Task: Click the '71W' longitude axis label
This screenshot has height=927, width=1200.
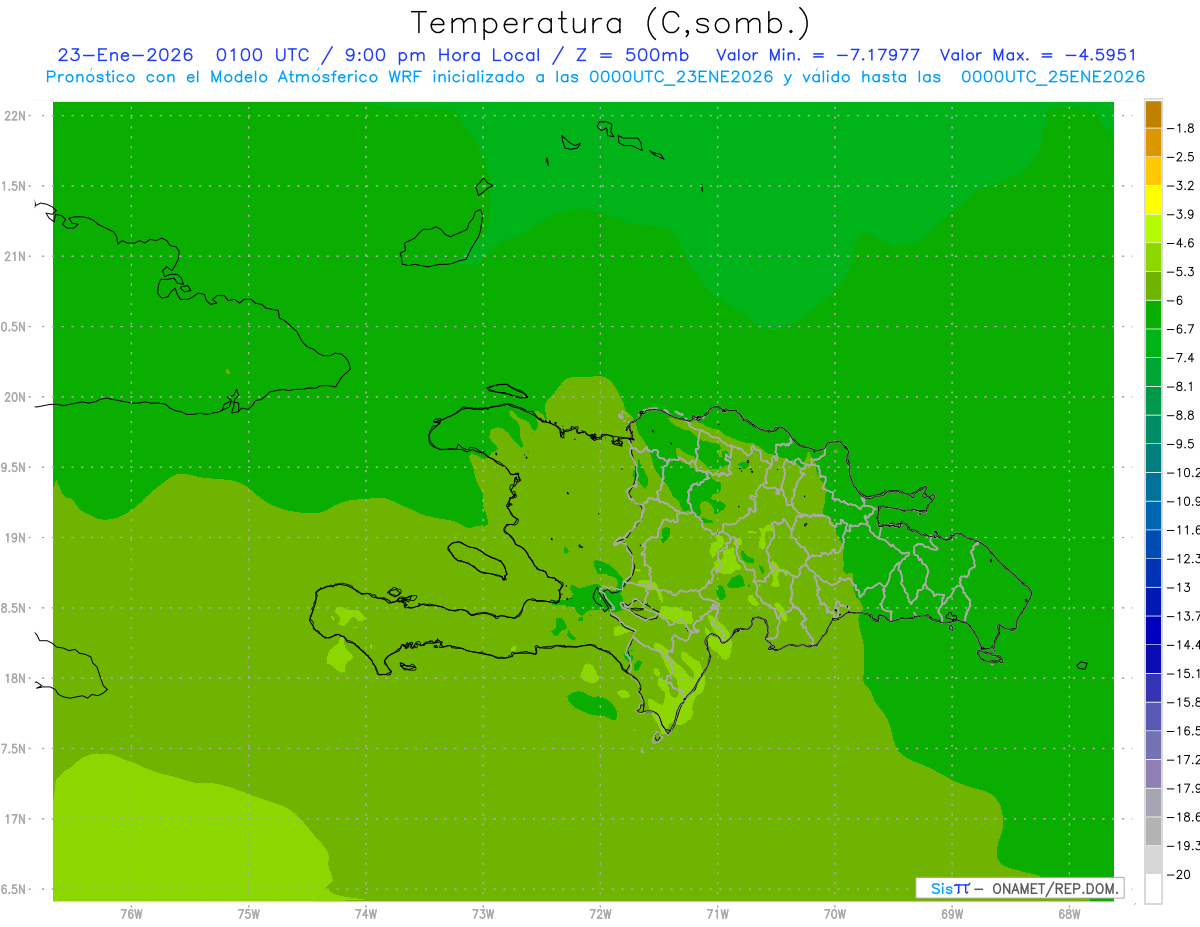Action: pyautogui.click(x=717, y=913)
